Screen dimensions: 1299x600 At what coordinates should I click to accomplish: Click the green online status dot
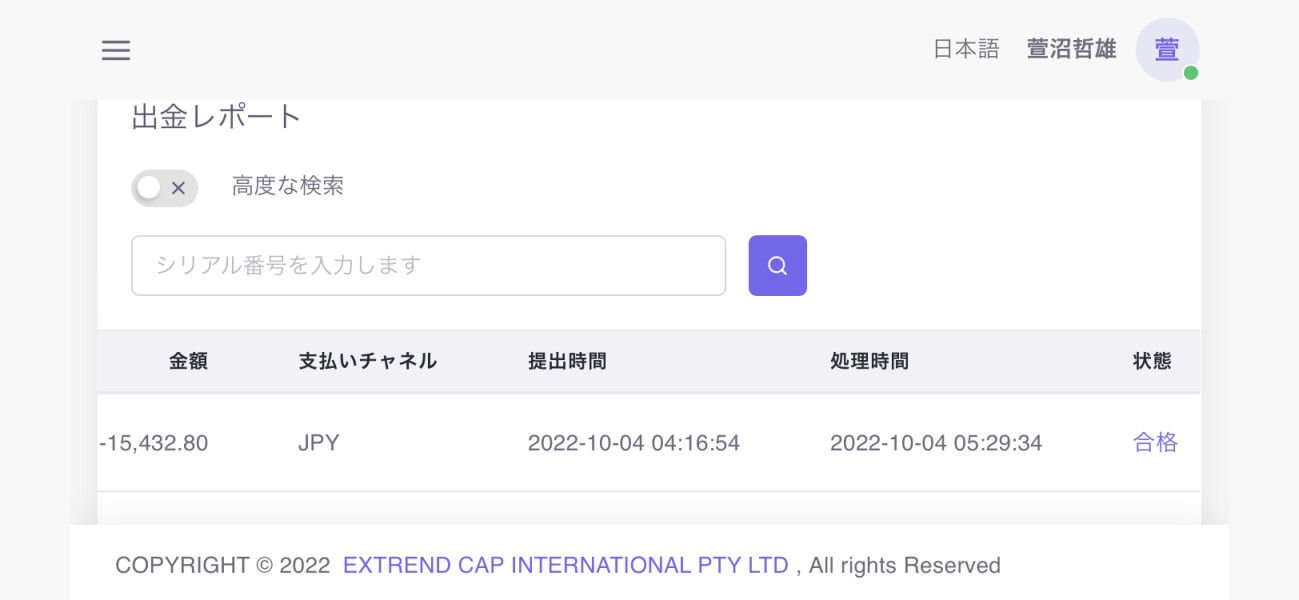[1191, 73]
